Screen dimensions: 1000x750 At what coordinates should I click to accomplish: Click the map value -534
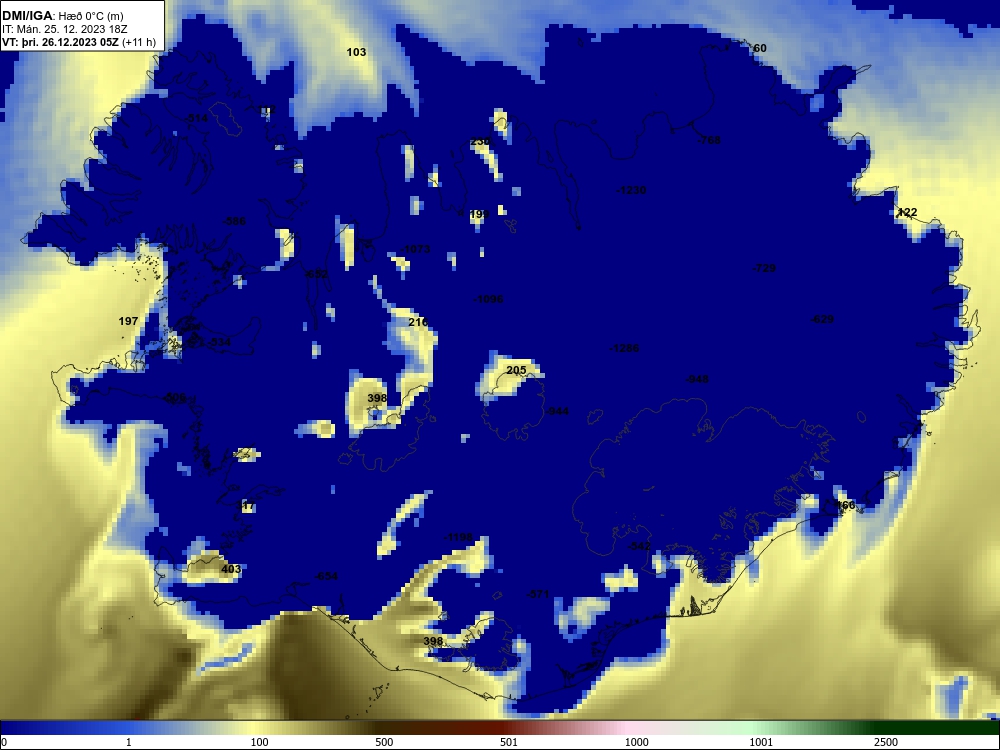(x=219, y=342)
